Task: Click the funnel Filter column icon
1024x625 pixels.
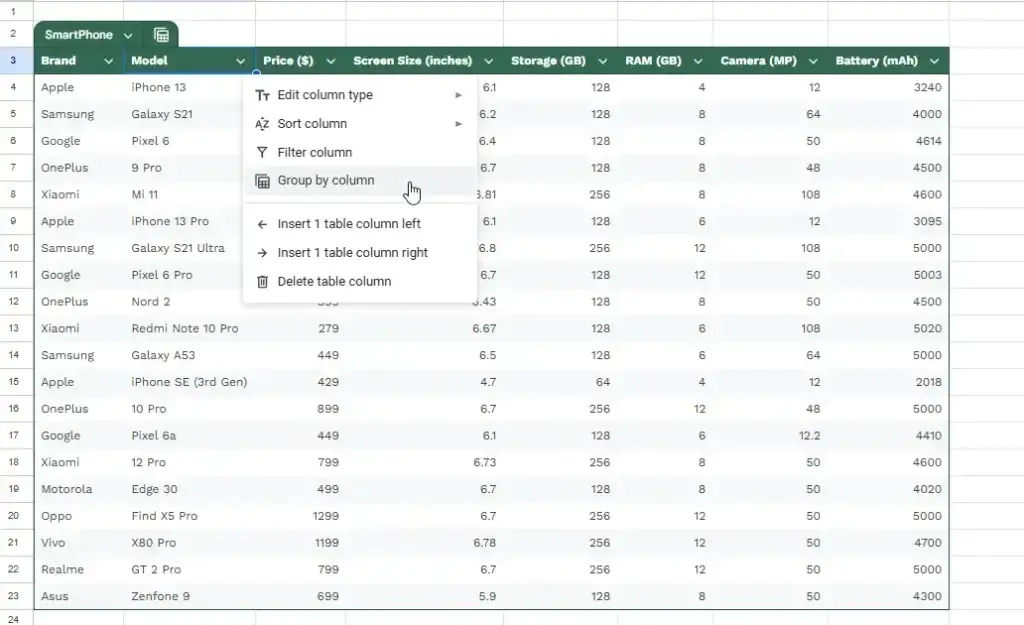Action: pyautogui.click(x=263, y=153)
